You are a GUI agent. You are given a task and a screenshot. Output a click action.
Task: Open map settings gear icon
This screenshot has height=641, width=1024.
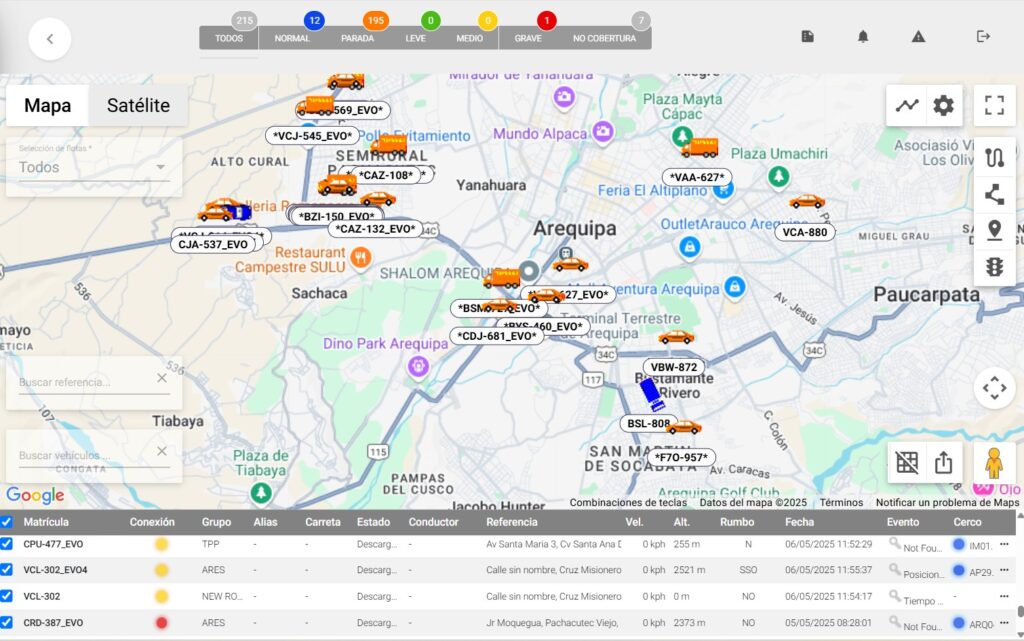click(x=943, y=105)
